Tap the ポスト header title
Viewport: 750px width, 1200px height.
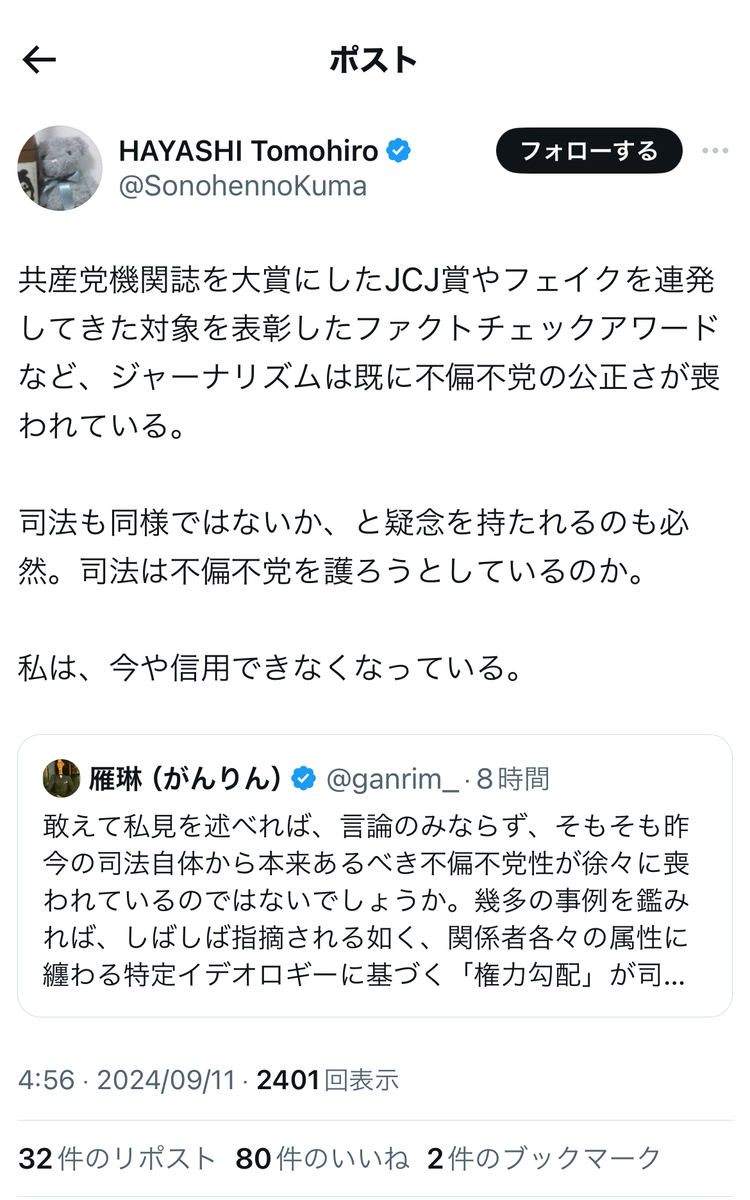coord(374,60)
